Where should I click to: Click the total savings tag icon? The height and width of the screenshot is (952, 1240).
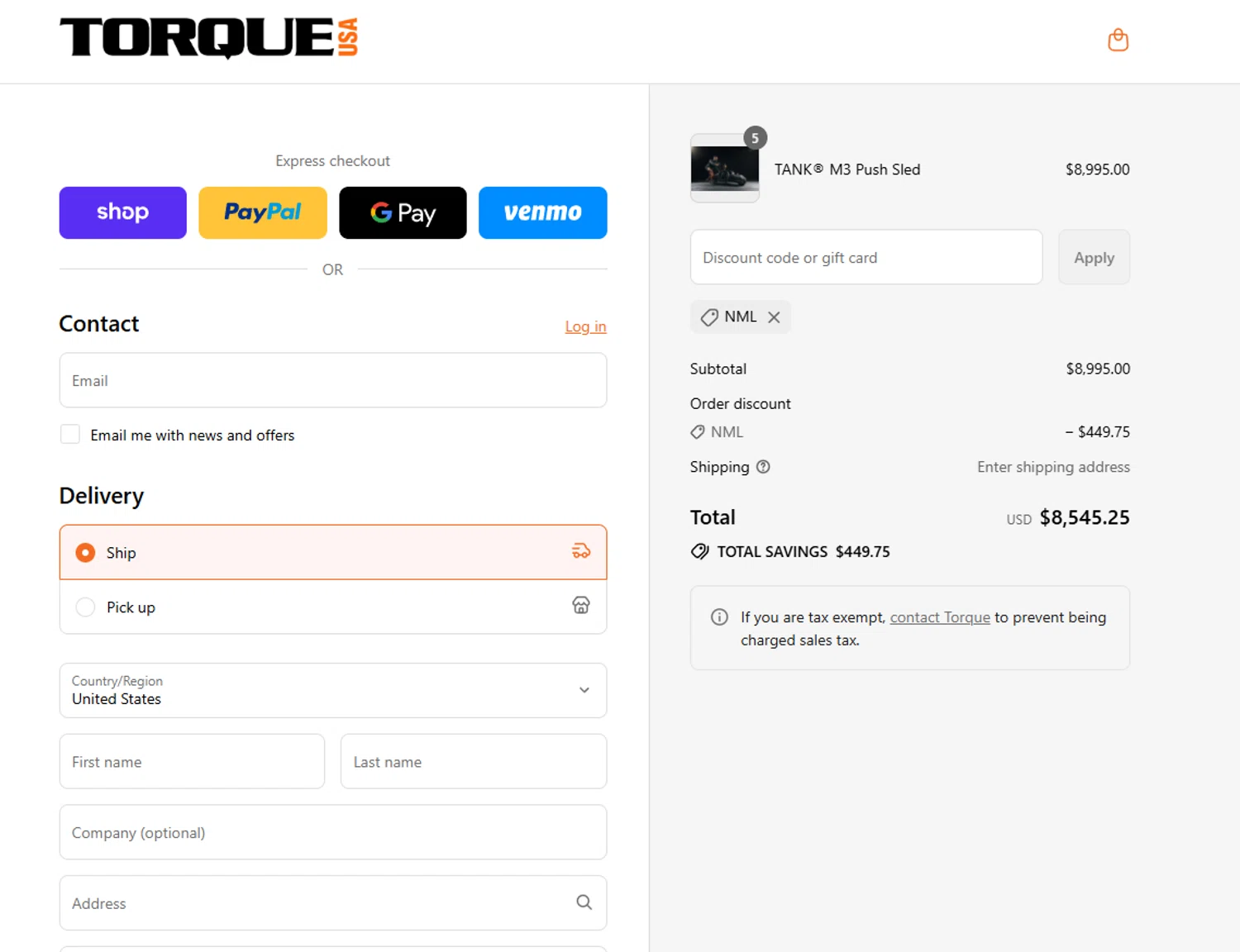[x=699, y=551]
